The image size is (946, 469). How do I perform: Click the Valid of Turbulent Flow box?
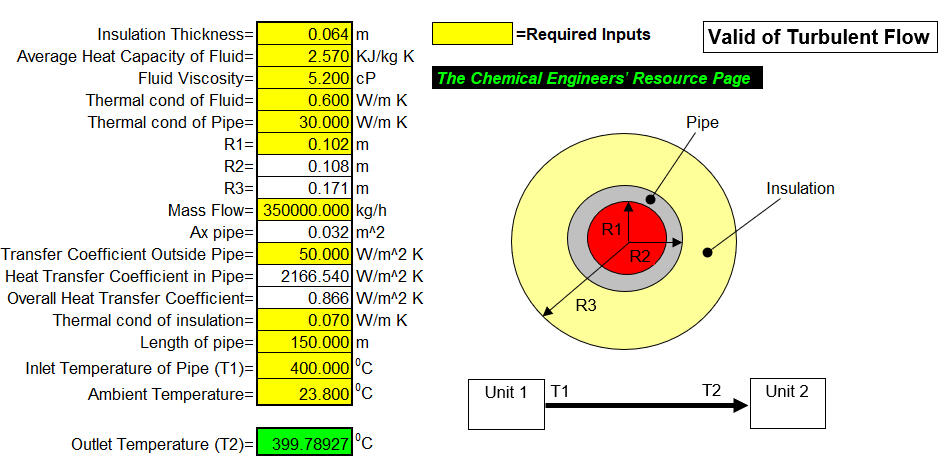click(820, 37)
